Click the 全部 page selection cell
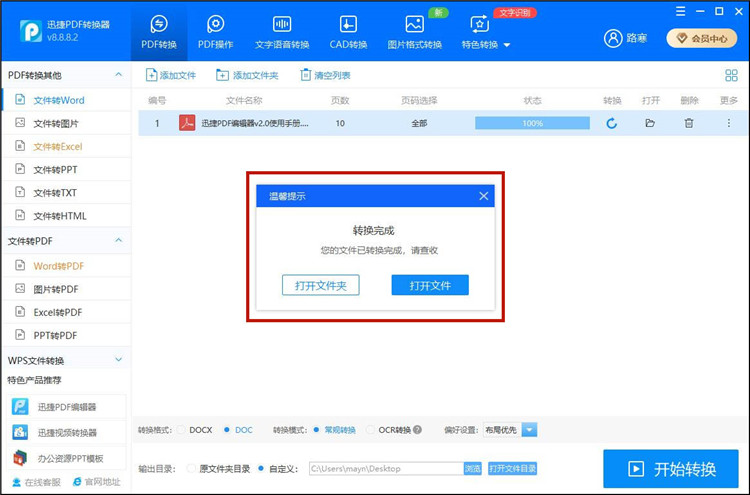Screen dimensions: 750x495 click(419, 123)
